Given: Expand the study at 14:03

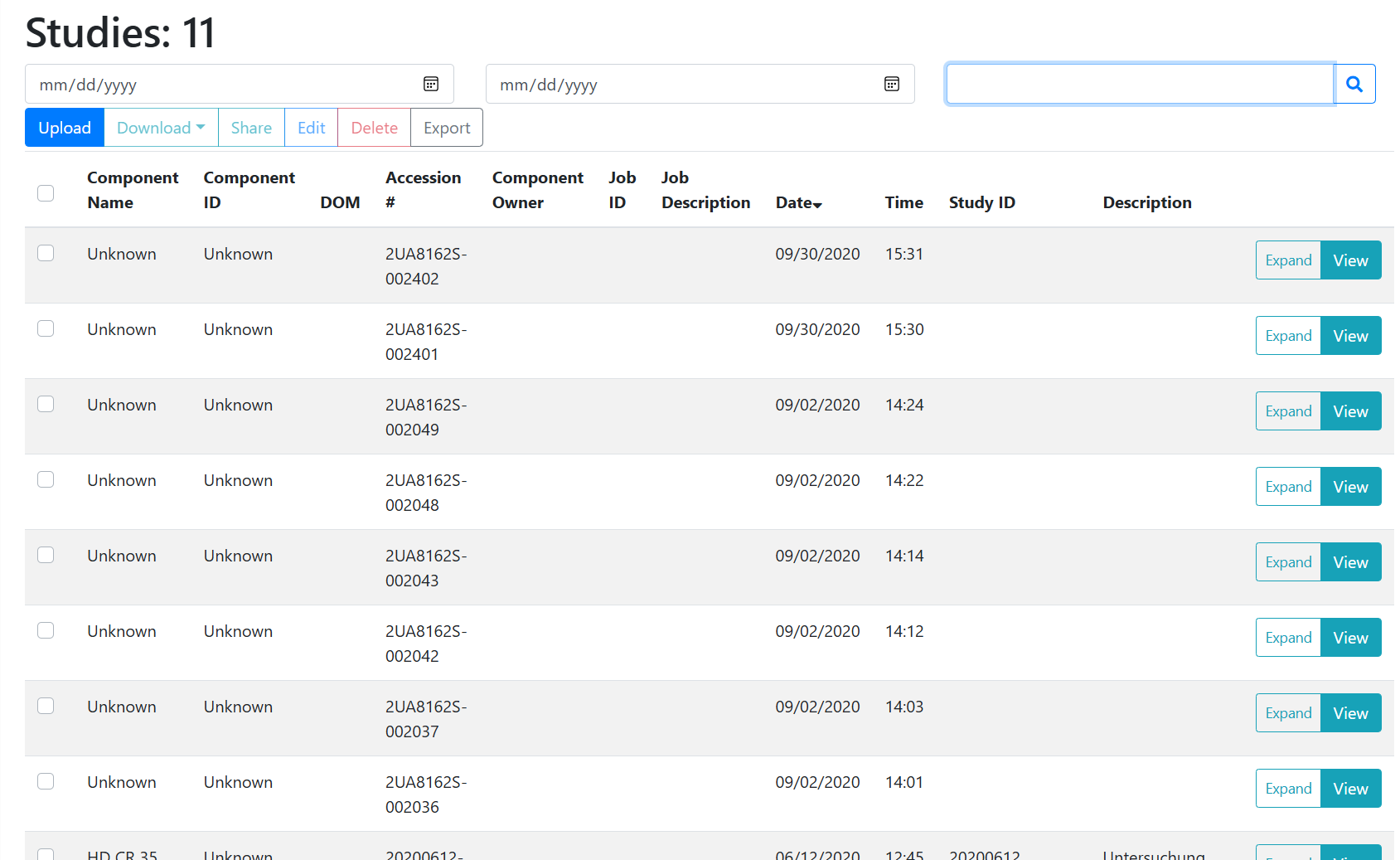Looking at the screenshot, I should [x=1288, y=713].
